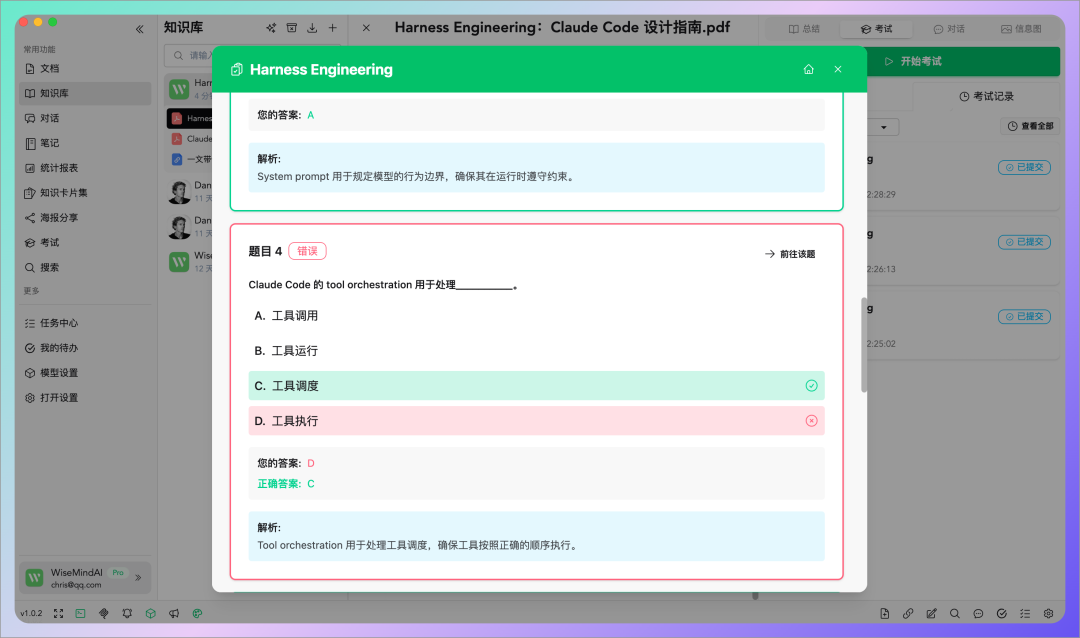Image resolution: width=1080 pixels, height=638 pixels.
Task: Click the home icon in Harness Engineering dialog
Action: click(x=809, y=69)
